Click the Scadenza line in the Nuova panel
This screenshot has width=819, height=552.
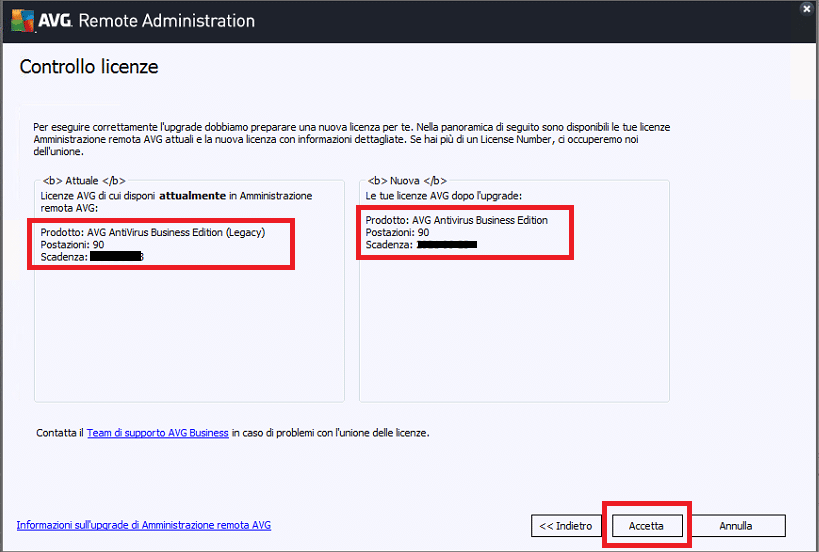(x=421, y=244)
